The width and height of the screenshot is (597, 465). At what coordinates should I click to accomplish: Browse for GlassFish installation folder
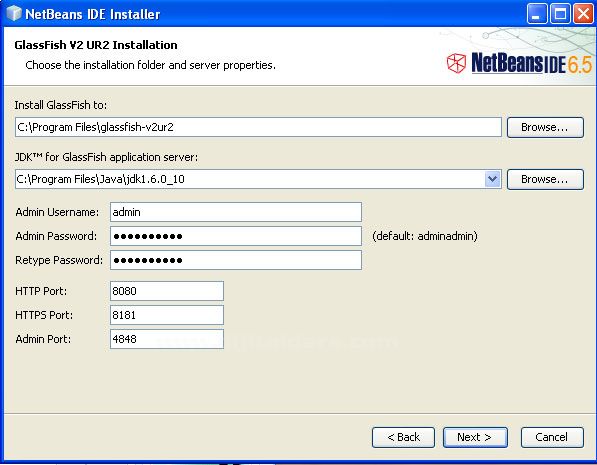pos(545,127)
